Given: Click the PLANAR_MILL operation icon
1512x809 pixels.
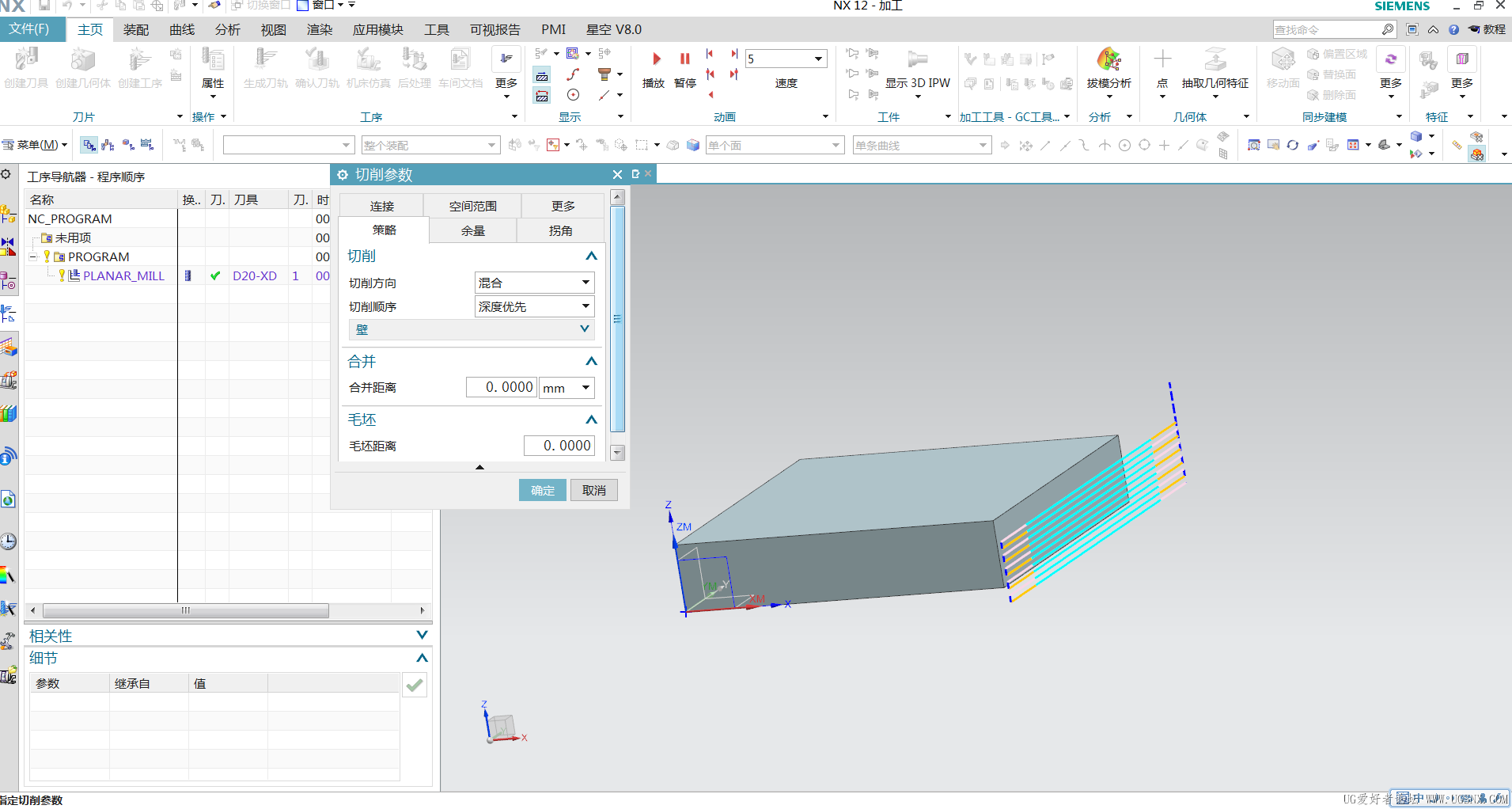Looking at the screenshot, I should point(74,275).
